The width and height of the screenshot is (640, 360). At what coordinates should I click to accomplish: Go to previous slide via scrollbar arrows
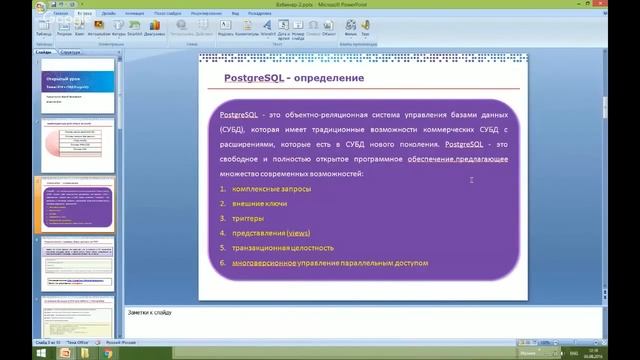(x=604, y=292)
